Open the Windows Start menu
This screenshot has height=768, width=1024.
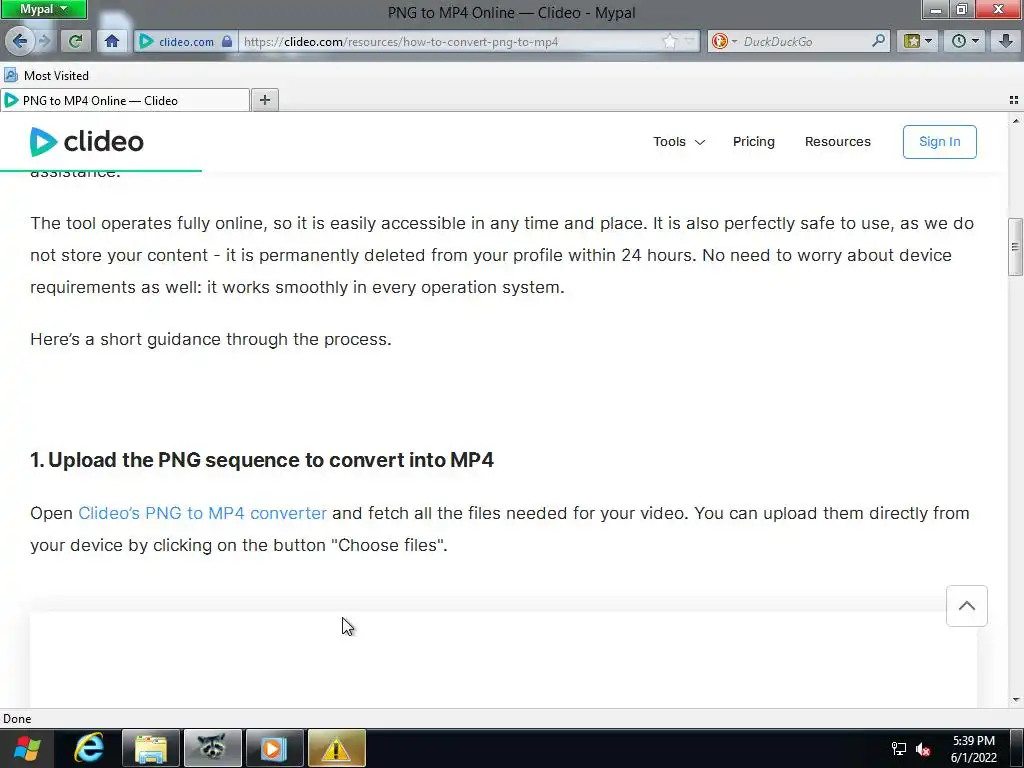(x=27, y=748)
